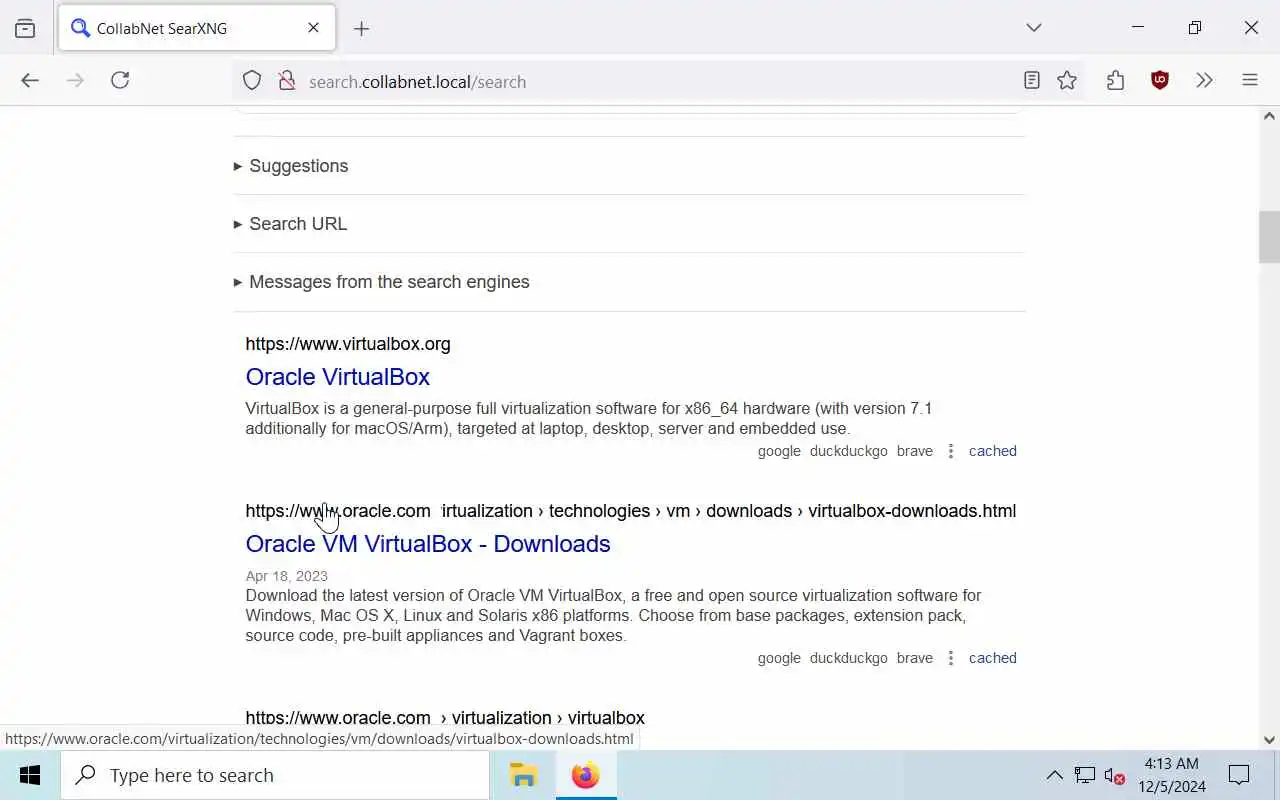Bookmark this page with star icon

[1067, 81]
